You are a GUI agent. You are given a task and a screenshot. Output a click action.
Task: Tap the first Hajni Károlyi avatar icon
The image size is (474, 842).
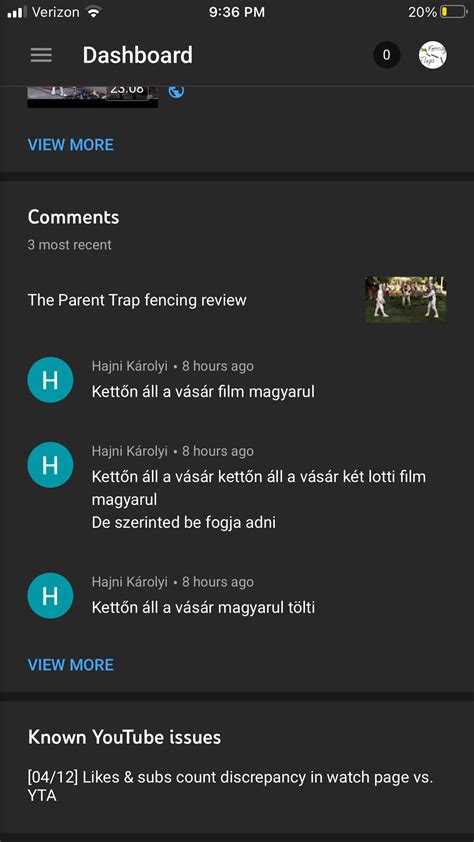(50, 380)
